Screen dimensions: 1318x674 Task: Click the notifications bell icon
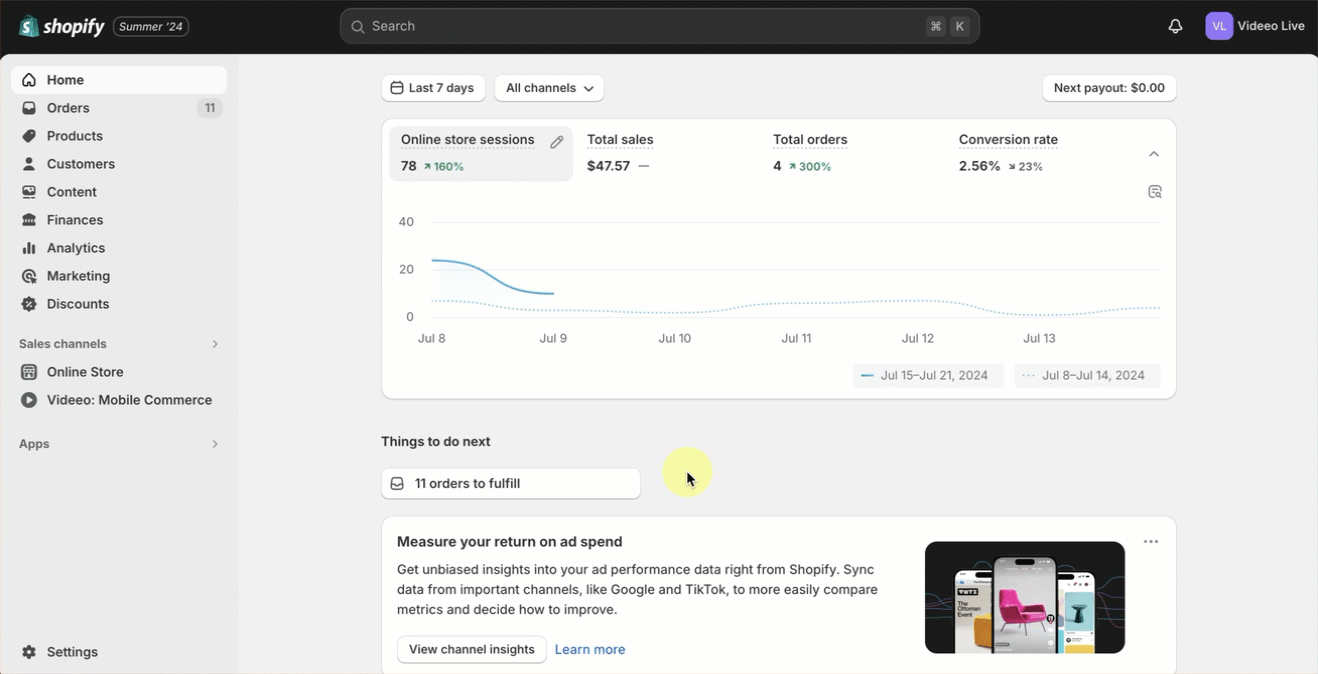pos(1175,26)
